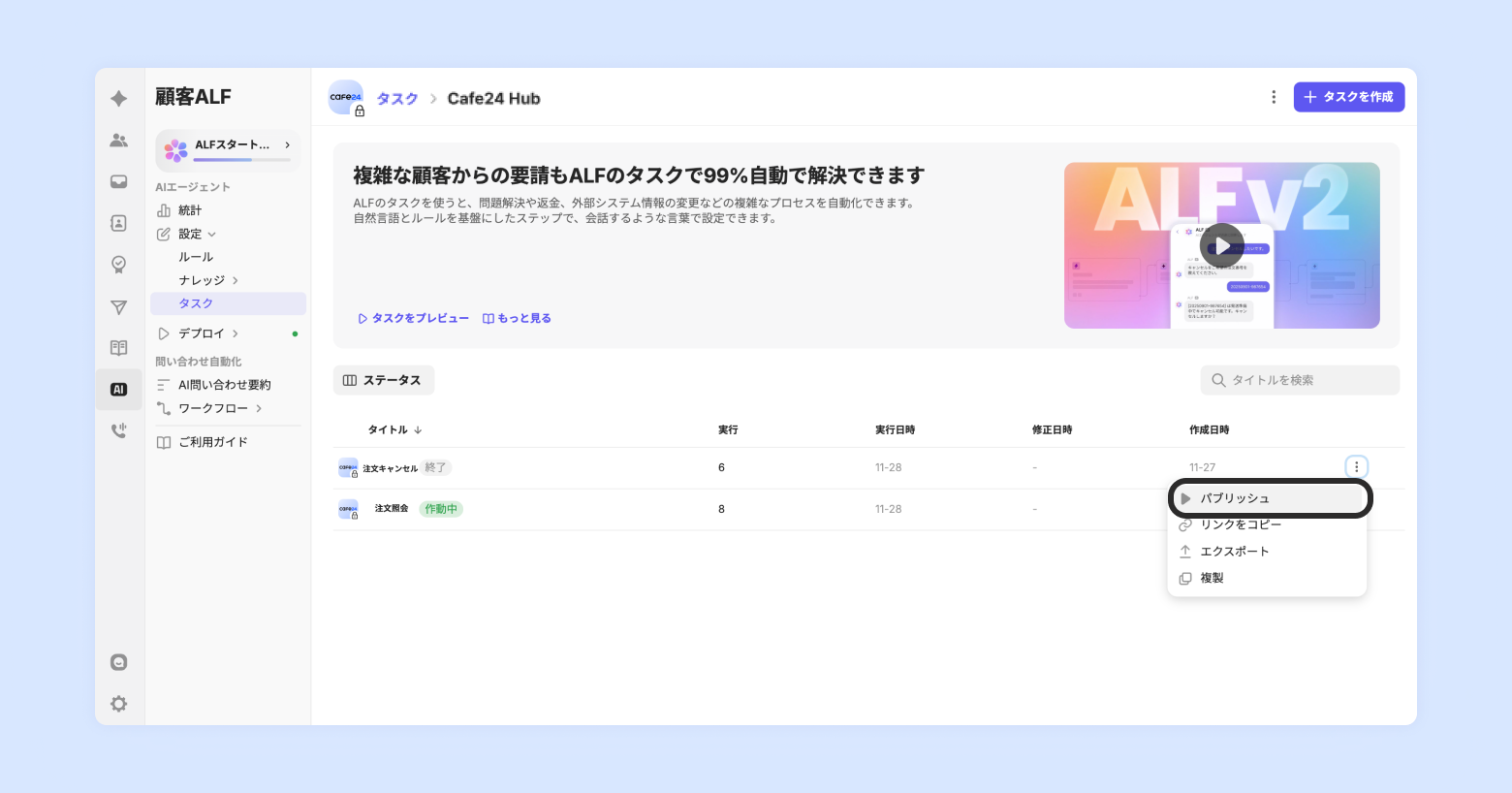
Task: Choose 複製 from the context menu
Action: tap(1268, 578)
